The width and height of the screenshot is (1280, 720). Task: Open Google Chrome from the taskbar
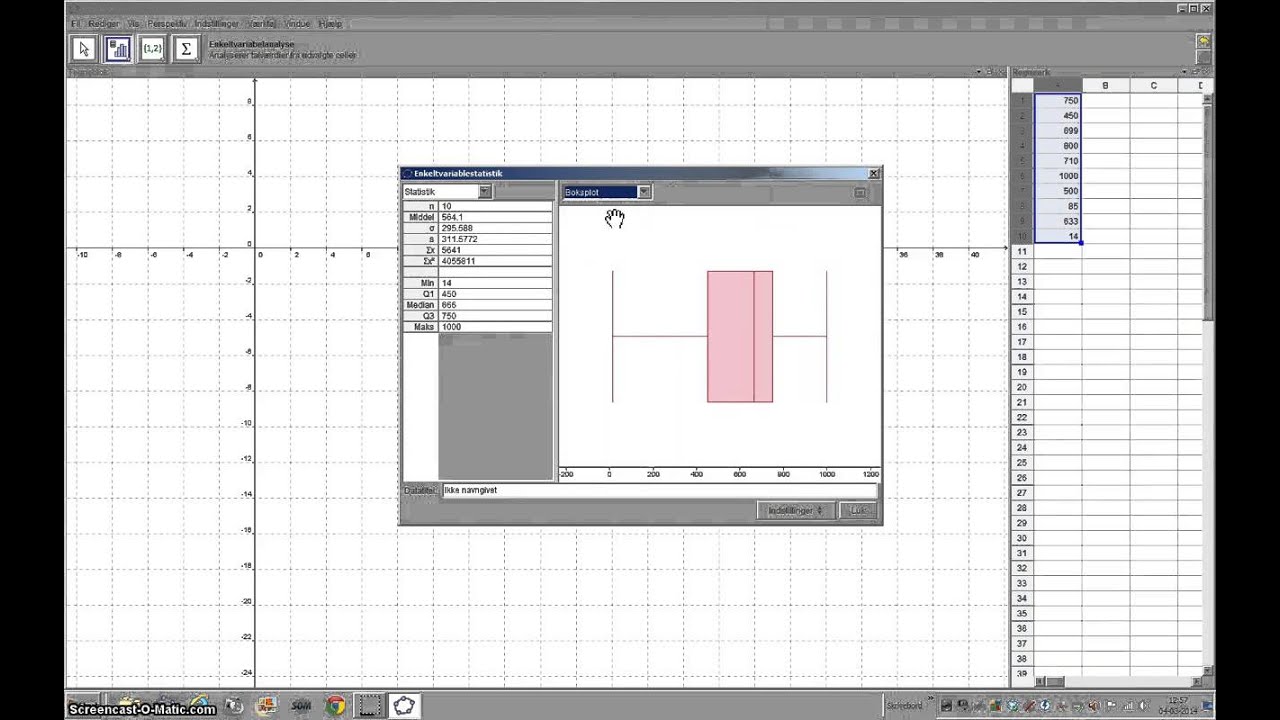pyautogui.click(x=335, y=706)
